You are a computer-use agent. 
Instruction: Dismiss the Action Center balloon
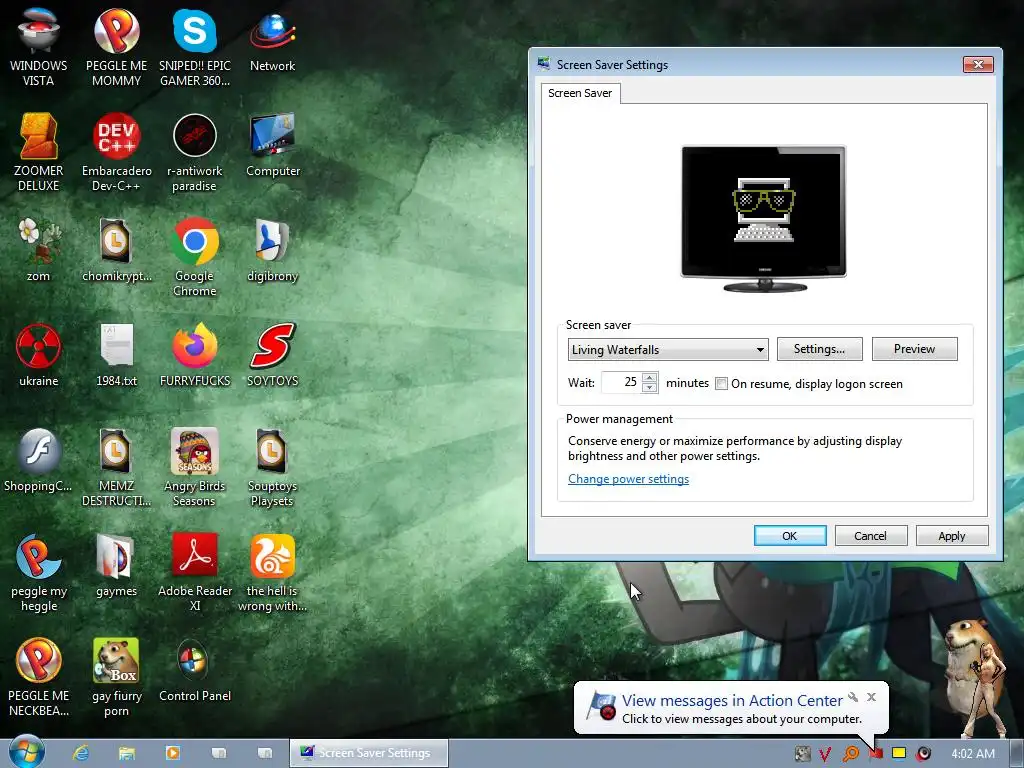[x=871, y=697]
